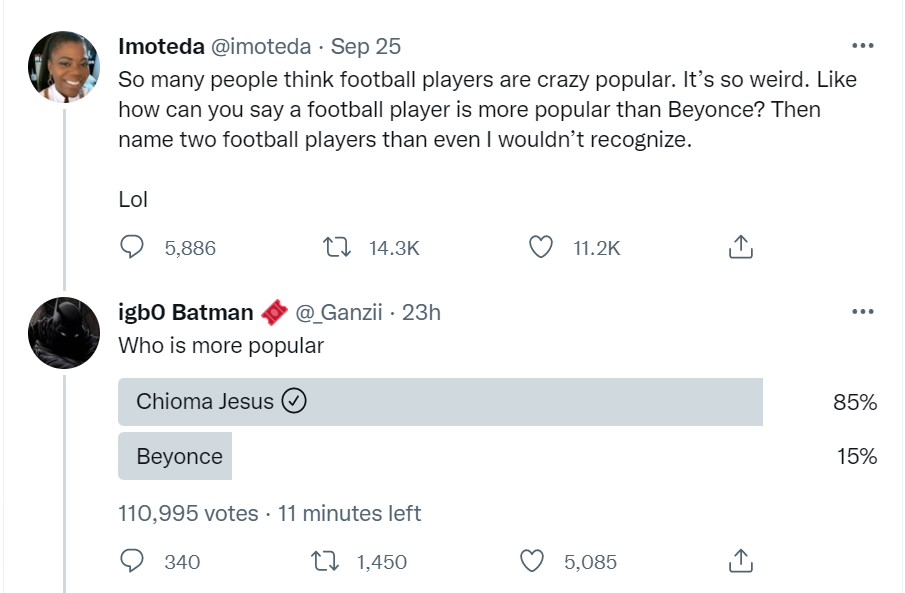Image resolution: width=905 pixels, height=593 pixels.
Task: Open more options on Imoteda's tweet
Action: tap(862, 46)
